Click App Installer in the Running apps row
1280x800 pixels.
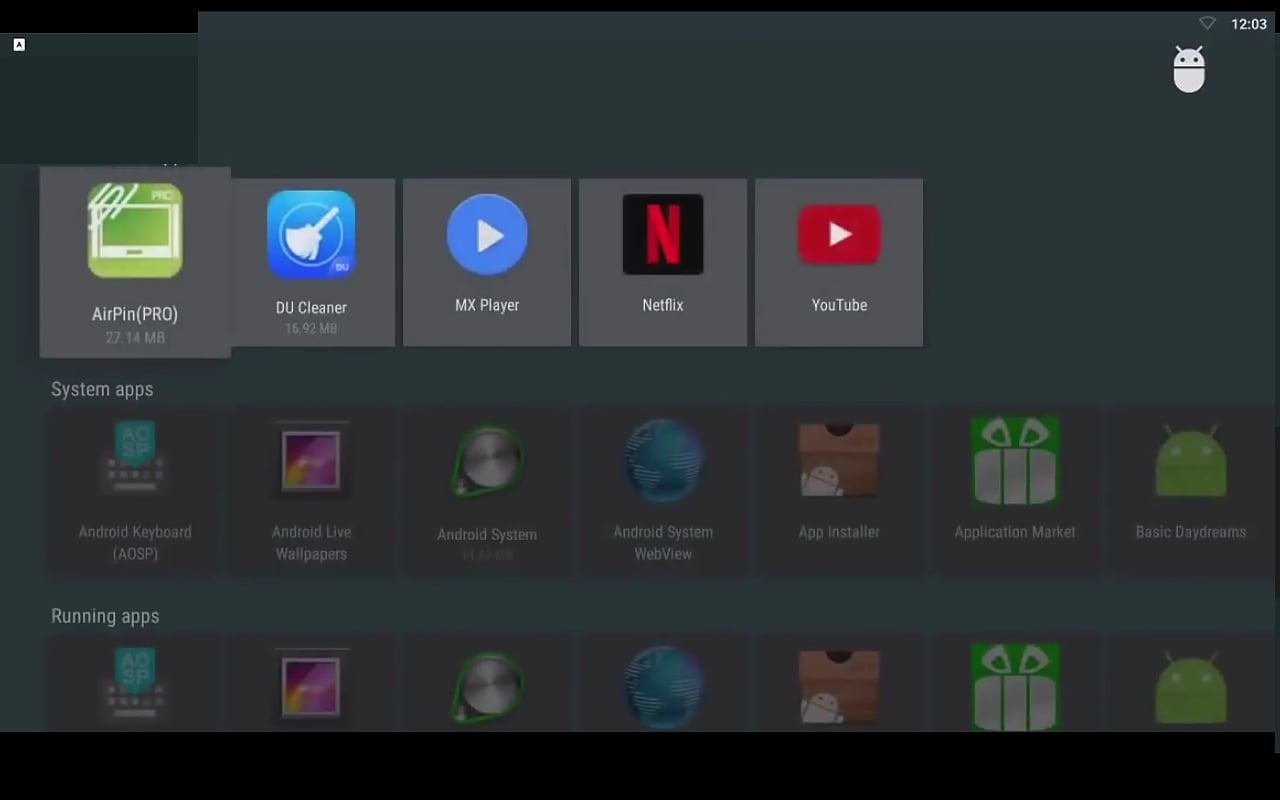[839, 687]
